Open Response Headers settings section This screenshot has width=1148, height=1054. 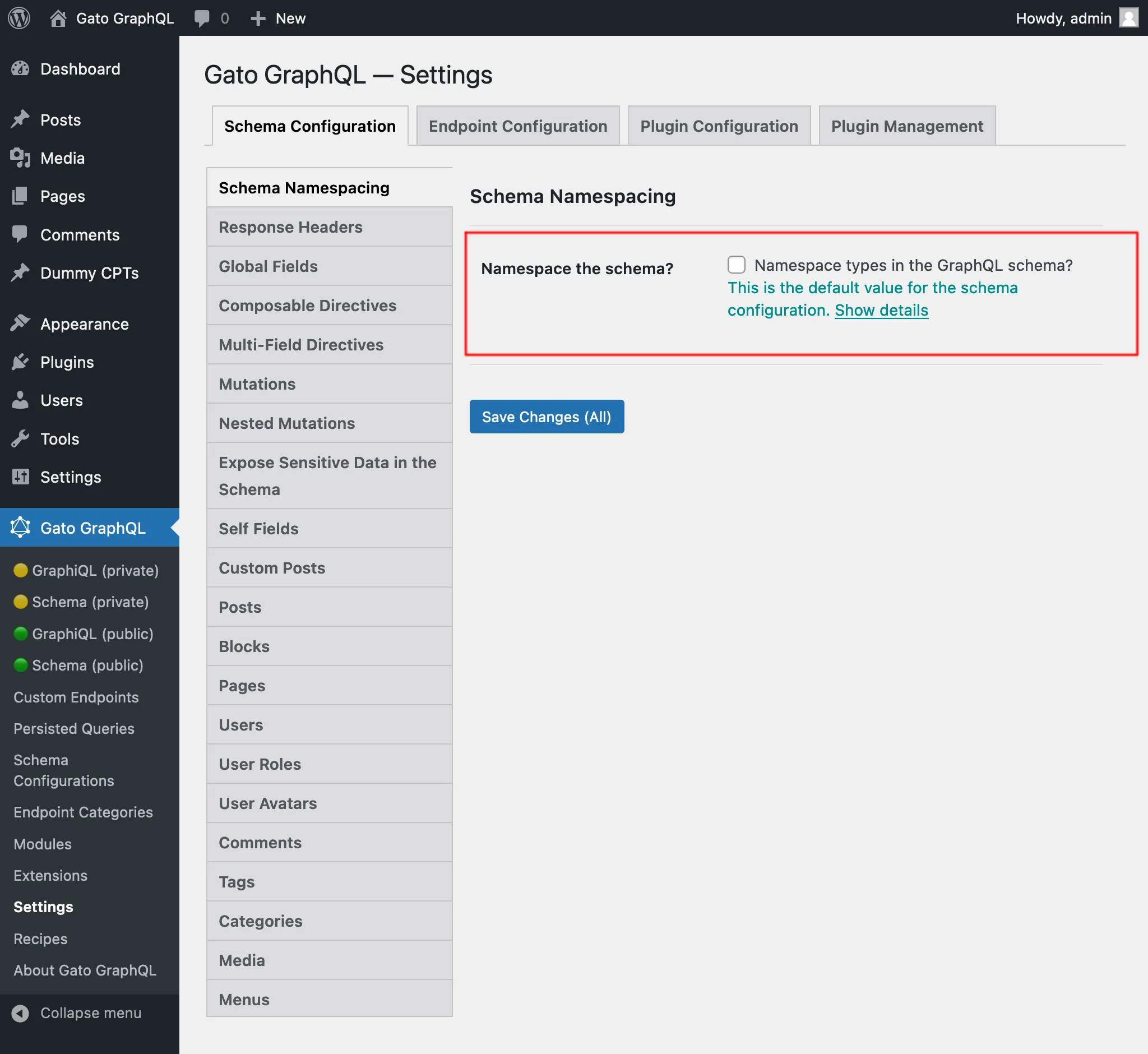click(x=330, y=227)
